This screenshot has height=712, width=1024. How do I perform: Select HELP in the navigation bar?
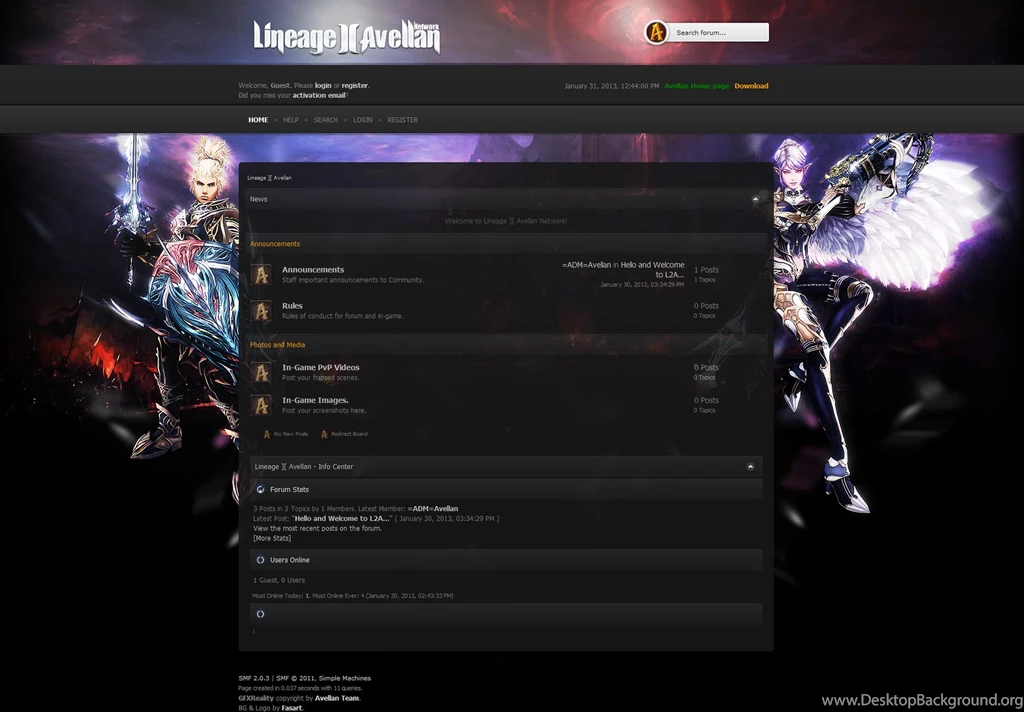pyautogui.click(x=291, y=120)
